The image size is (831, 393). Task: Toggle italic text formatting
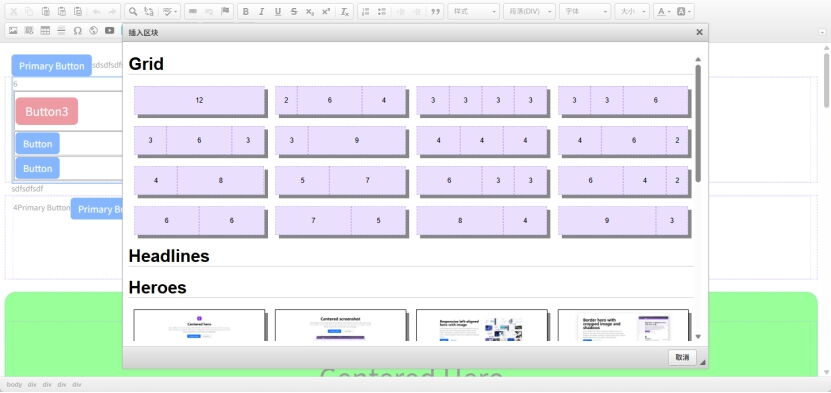(261, 12)
